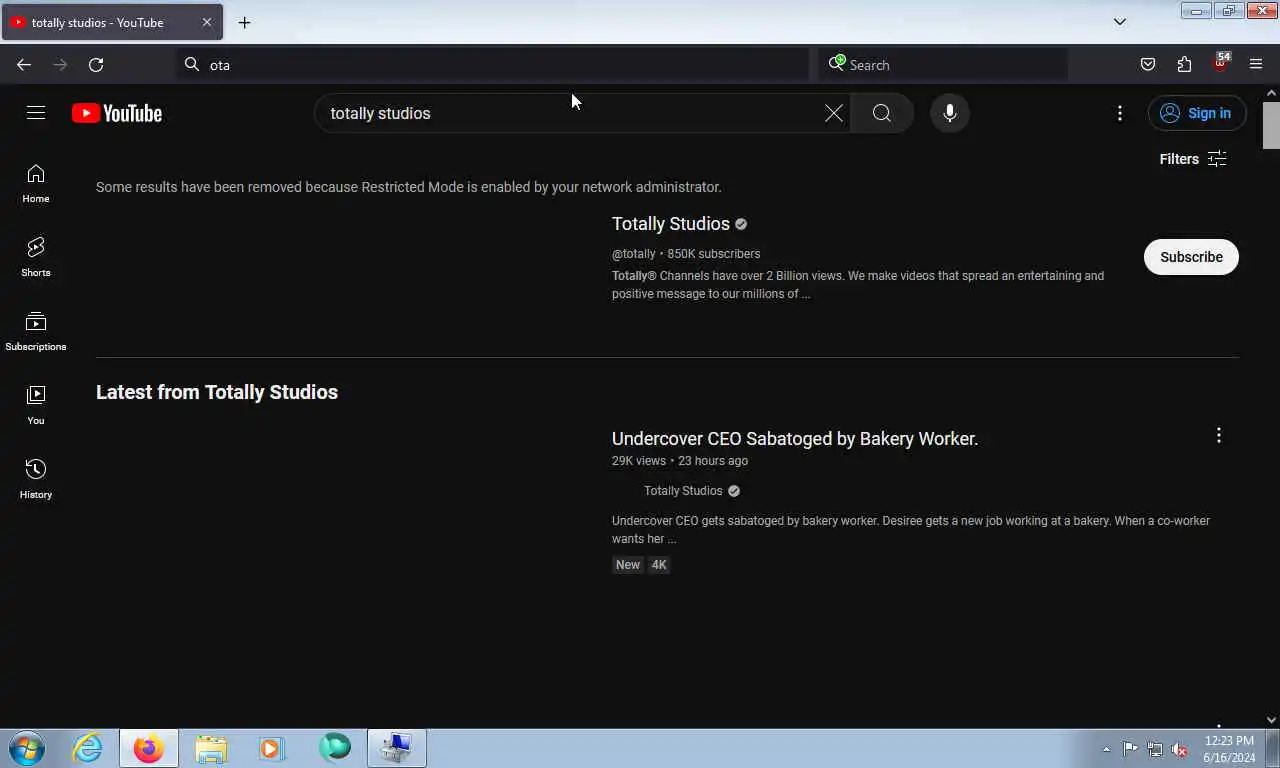1280x768 pixels.
Task: Click the 4K badge on the video
Action: (659, 565)
